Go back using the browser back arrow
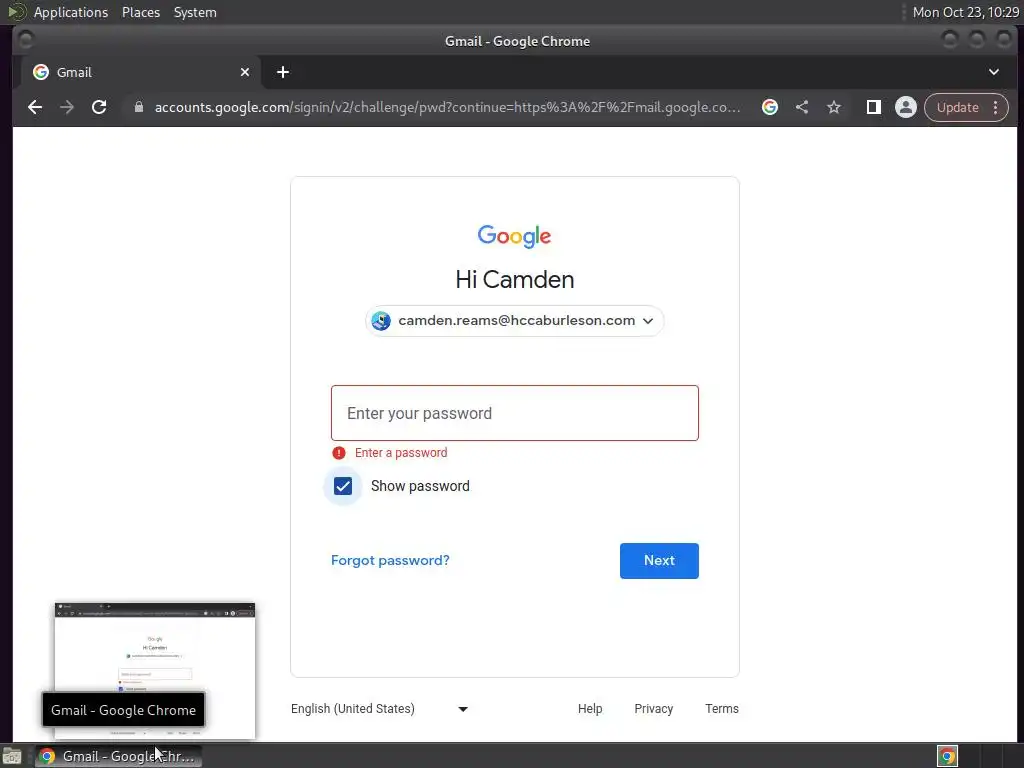Image resolution: width=1024 pixels, height=768 pixels. 35,107
